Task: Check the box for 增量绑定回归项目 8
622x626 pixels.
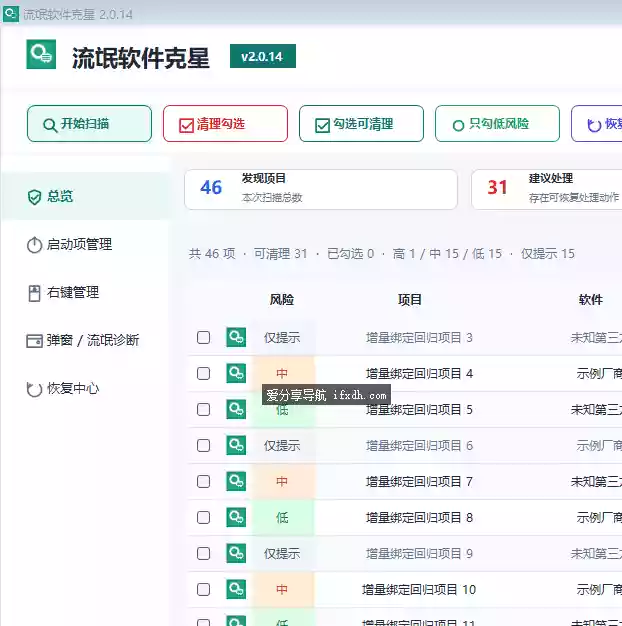Action: (x=204, y=517)
